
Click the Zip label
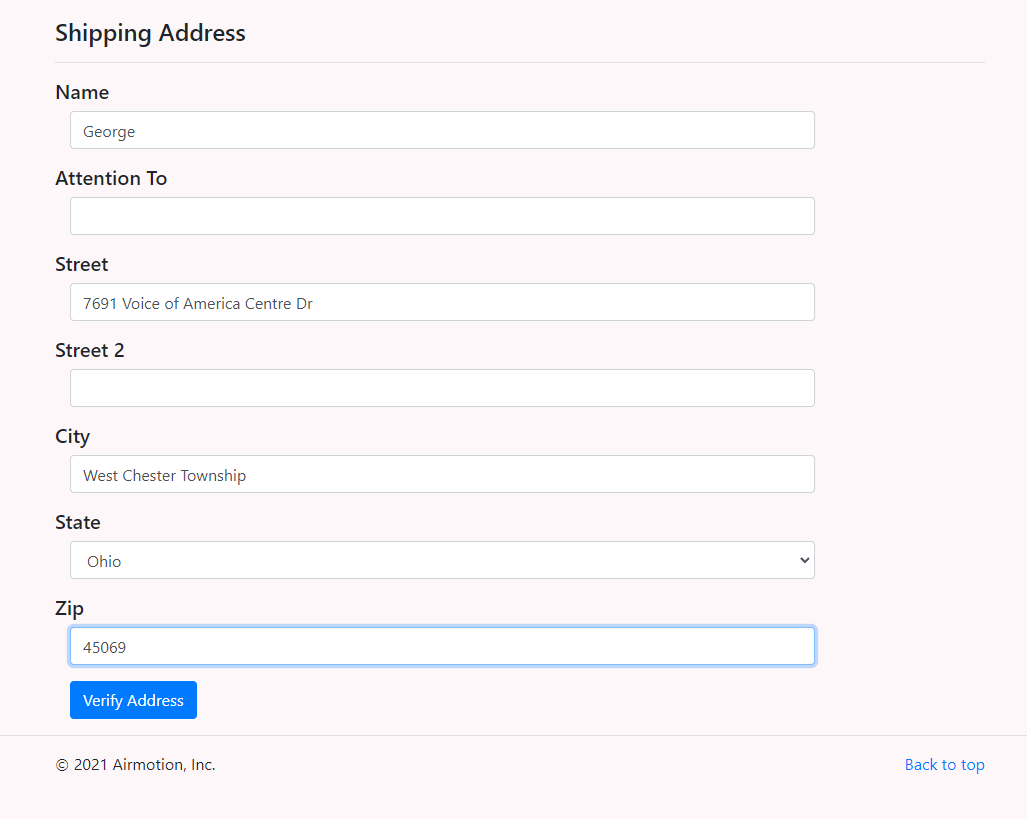pyautogui.click(x=69, y=609)
